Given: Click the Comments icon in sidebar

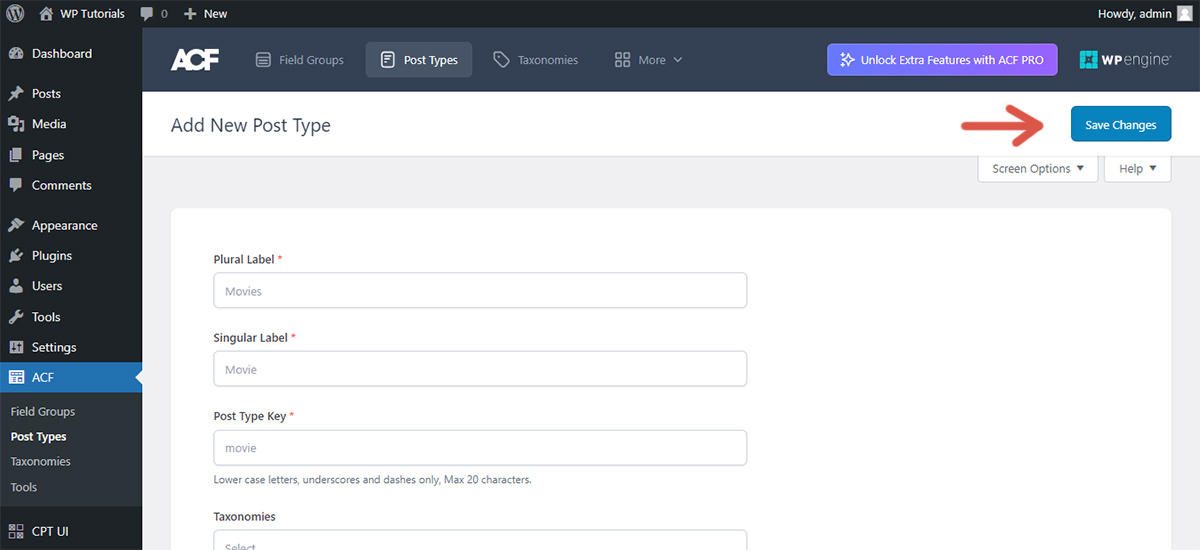Looking at the screenshot, I should click(x=16, y=185).
